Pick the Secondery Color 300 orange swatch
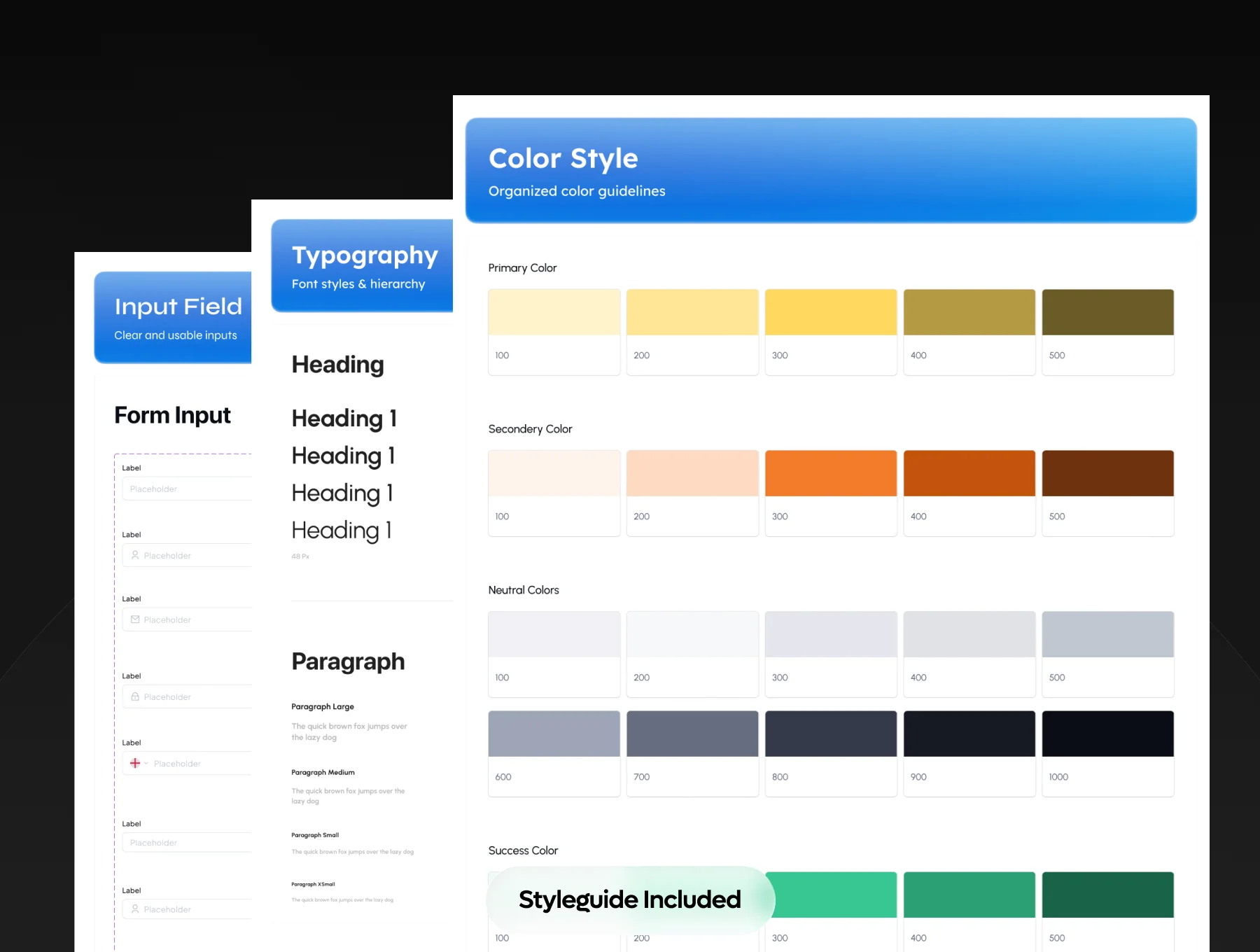 (x=831, y=493)
